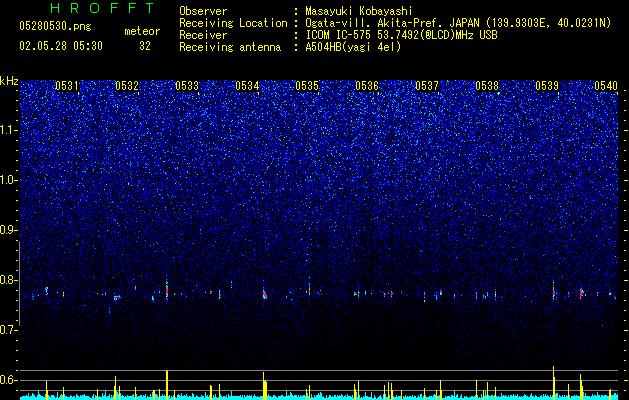Screen dimensions: 629x400
Task: Select the filename 05280530.png
Action: pyautogui.click(x=55, y=26)
